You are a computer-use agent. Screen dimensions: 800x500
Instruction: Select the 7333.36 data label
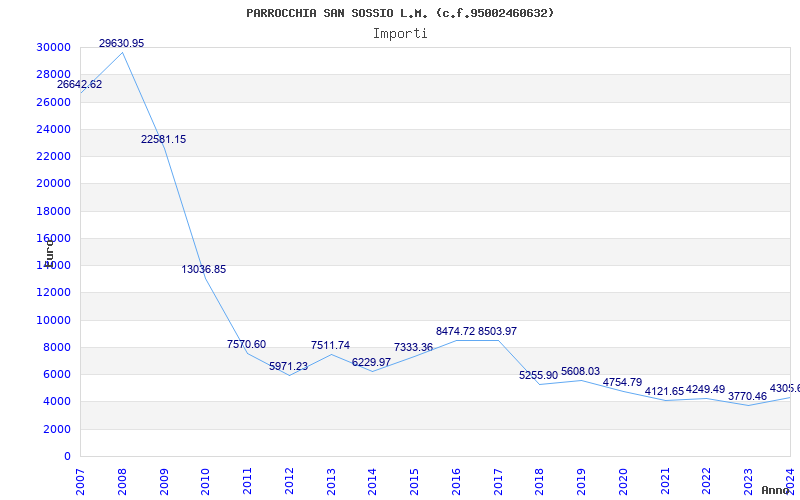413,347
